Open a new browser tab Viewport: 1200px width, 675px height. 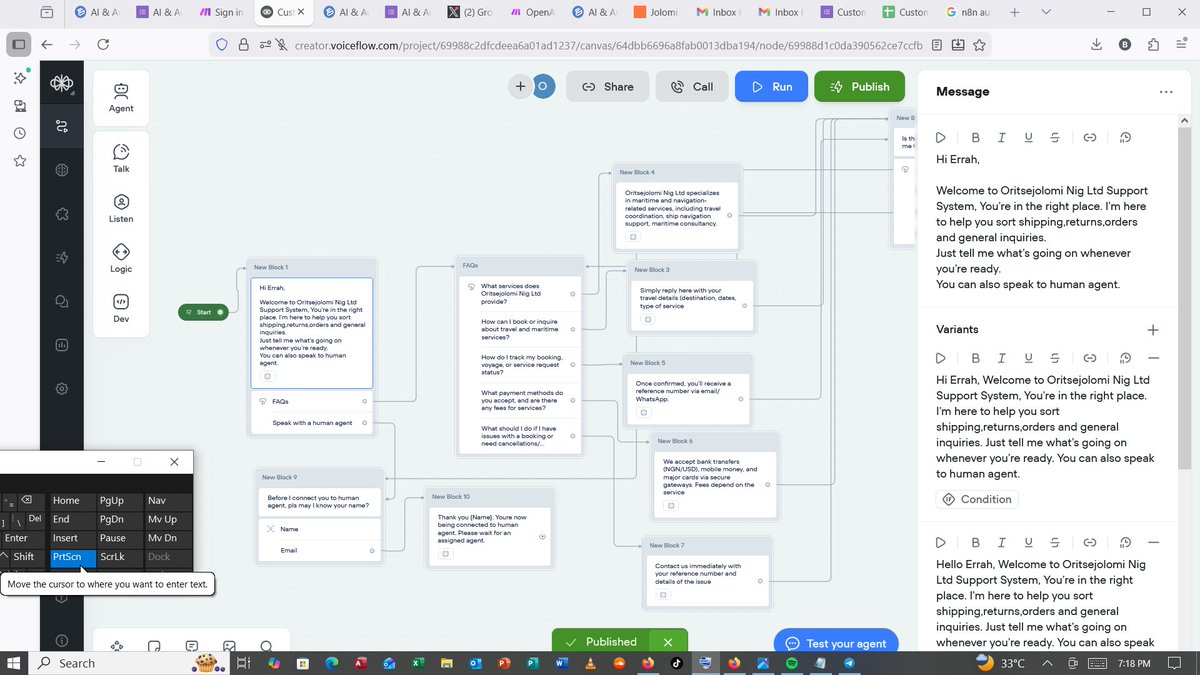click(1014, 12)
